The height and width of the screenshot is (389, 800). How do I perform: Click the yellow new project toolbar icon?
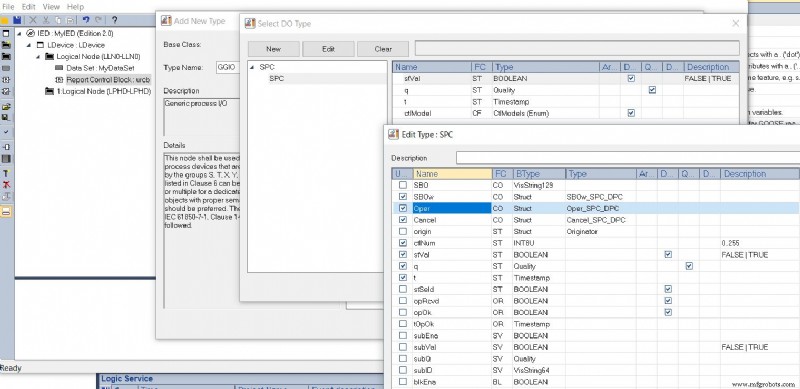click(x=5, y=20)
